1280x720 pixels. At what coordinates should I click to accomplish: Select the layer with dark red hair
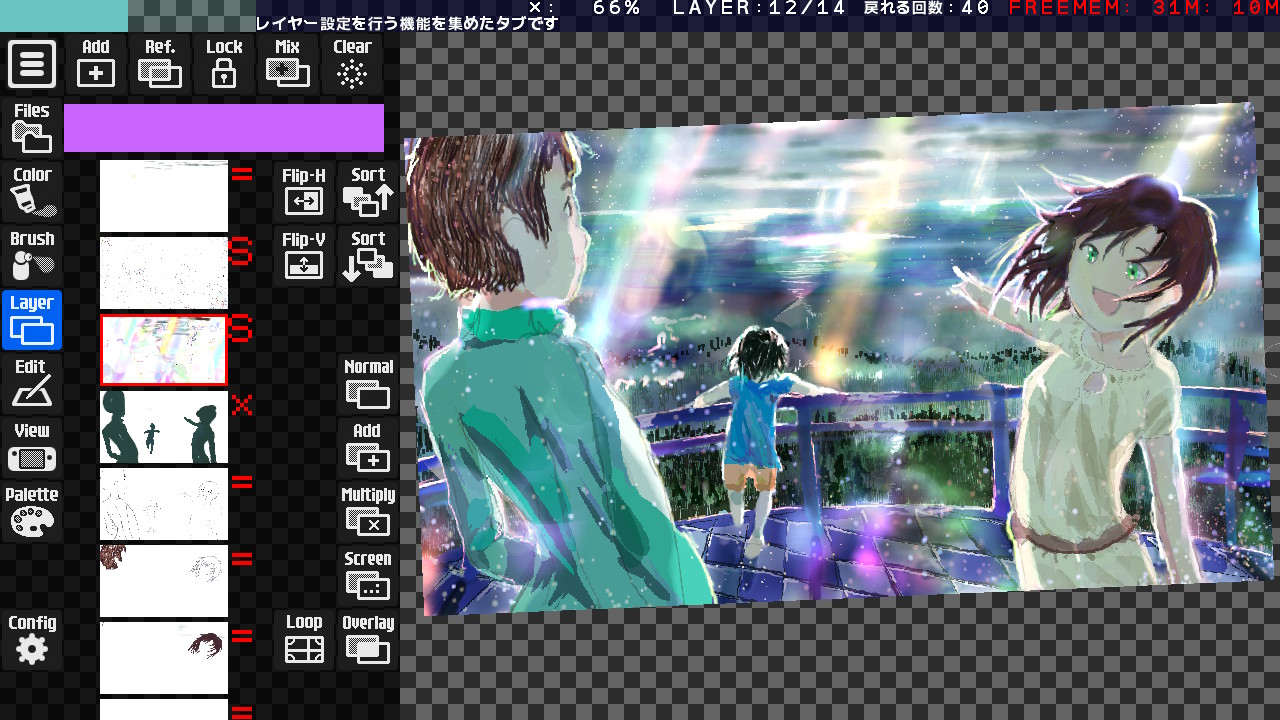[x=164, y=658]
